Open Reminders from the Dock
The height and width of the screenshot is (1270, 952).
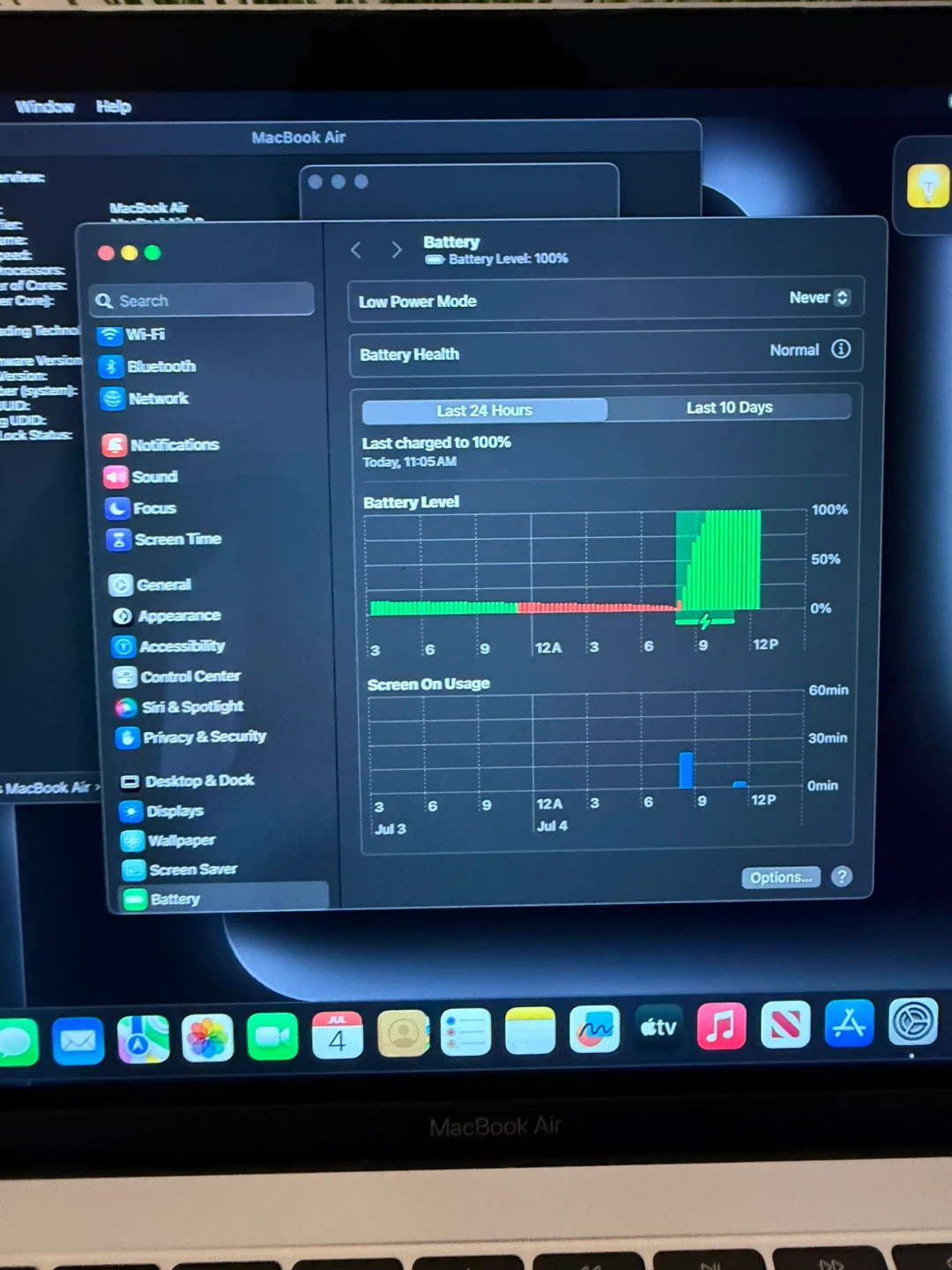pyautogui.click(x=465, y=1032)
